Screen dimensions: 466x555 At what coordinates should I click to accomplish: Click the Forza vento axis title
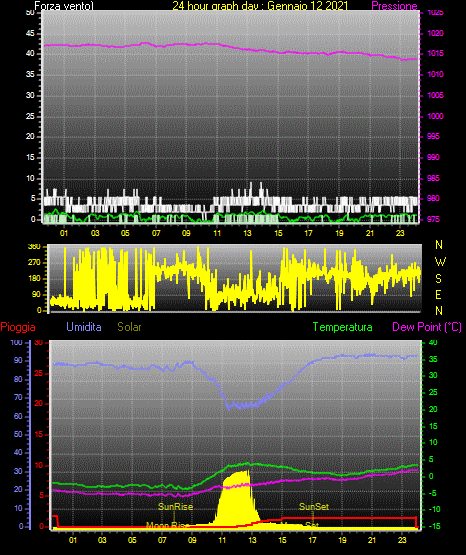pyautogui.click(x=64, y=6)
